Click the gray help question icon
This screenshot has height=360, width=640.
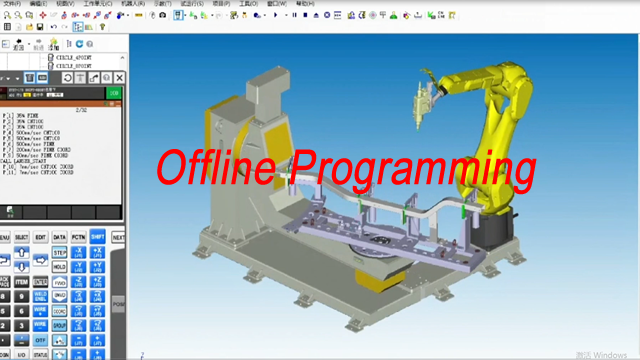[x=90, y=44]
